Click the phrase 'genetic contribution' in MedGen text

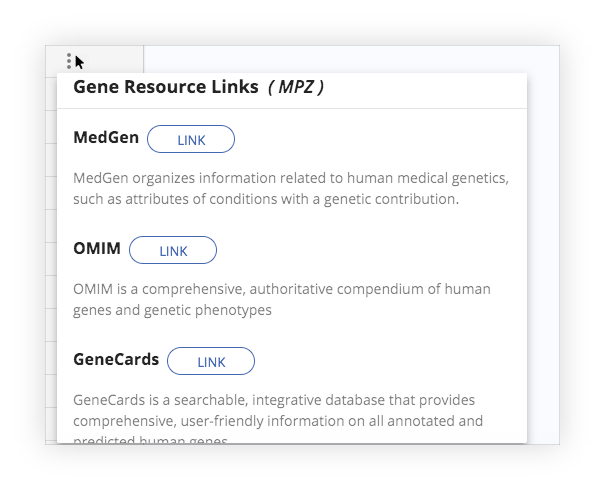391,199
